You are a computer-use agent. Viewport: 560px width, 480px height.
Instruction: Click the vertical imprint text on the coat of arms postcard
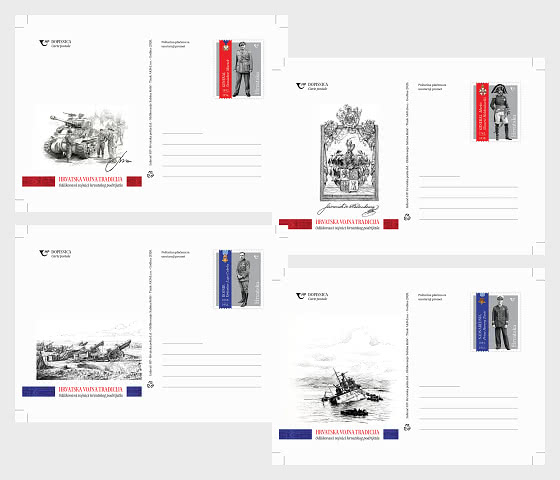(x=407, y=145)
